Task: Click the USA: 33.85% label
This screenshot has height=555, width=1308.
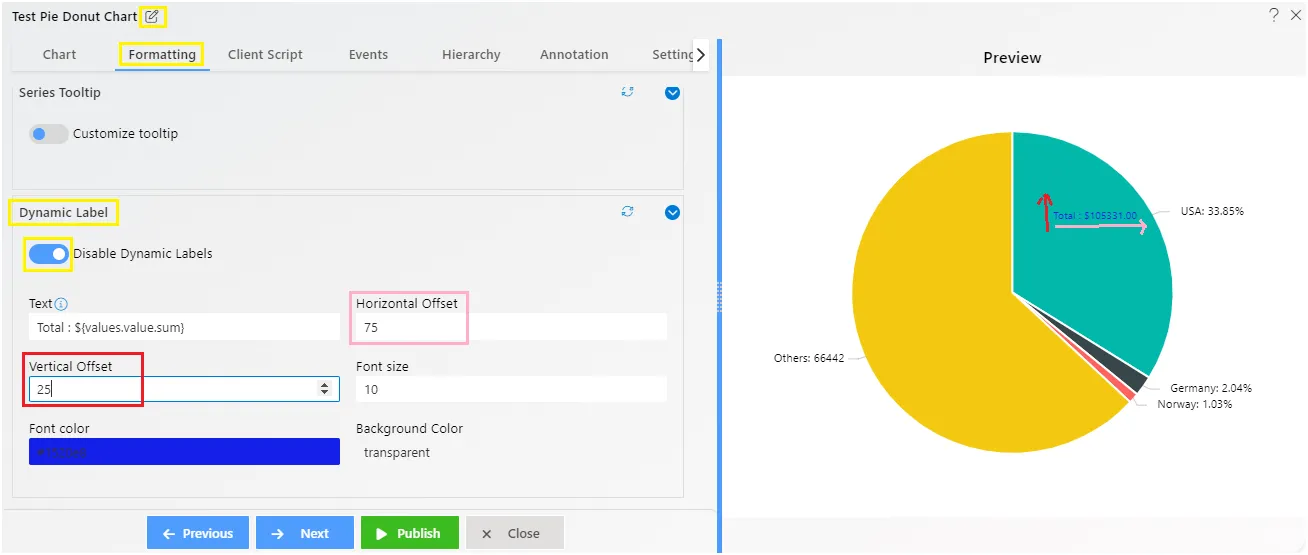Action: click(1212, 211)
